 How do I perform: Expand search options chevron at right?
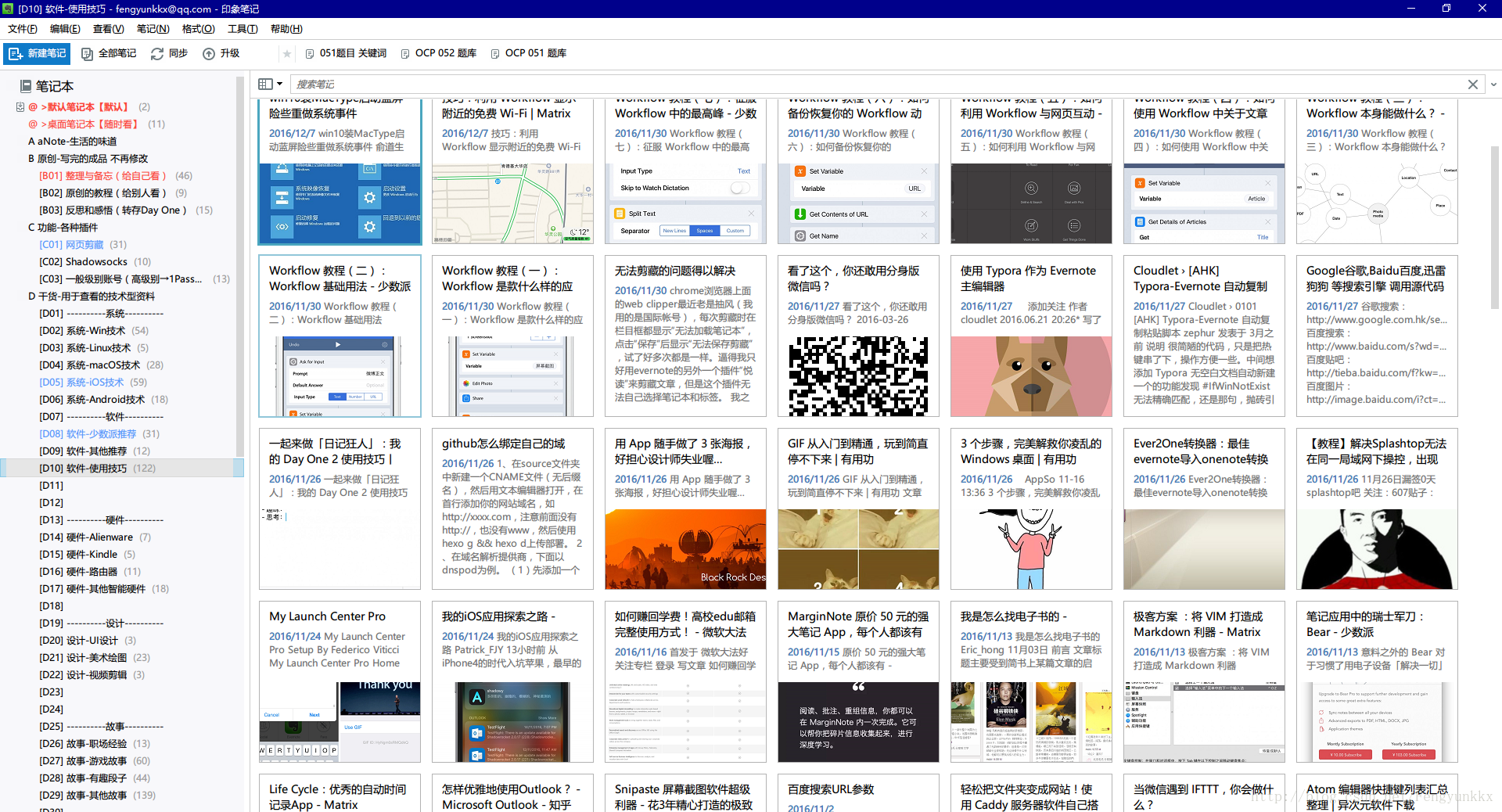(x=1493, y=84)
